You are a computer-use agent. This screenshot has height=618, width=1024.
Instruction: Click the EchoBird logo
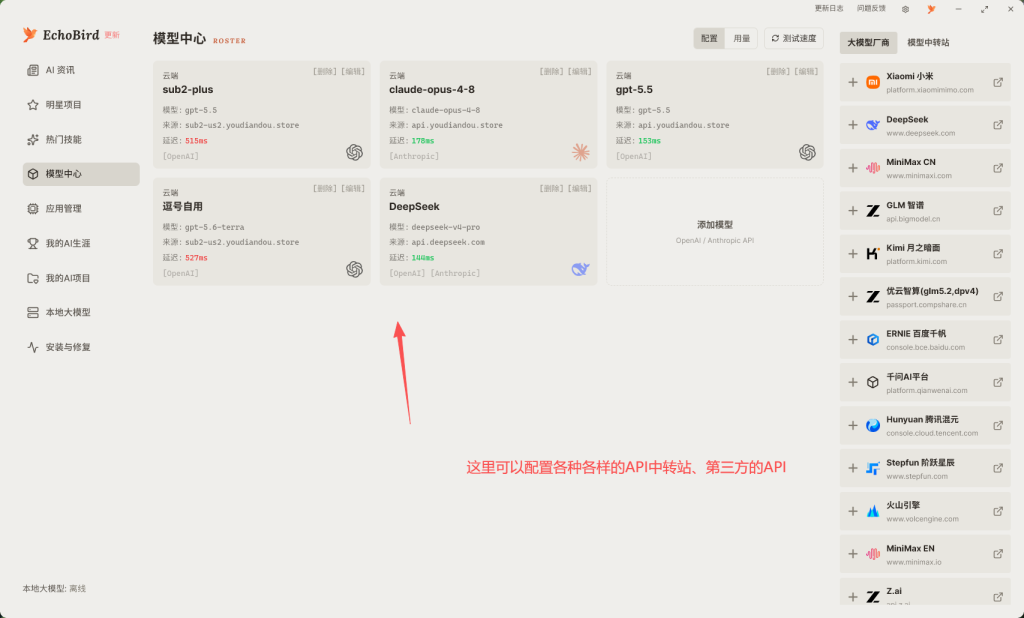(61, 35)
